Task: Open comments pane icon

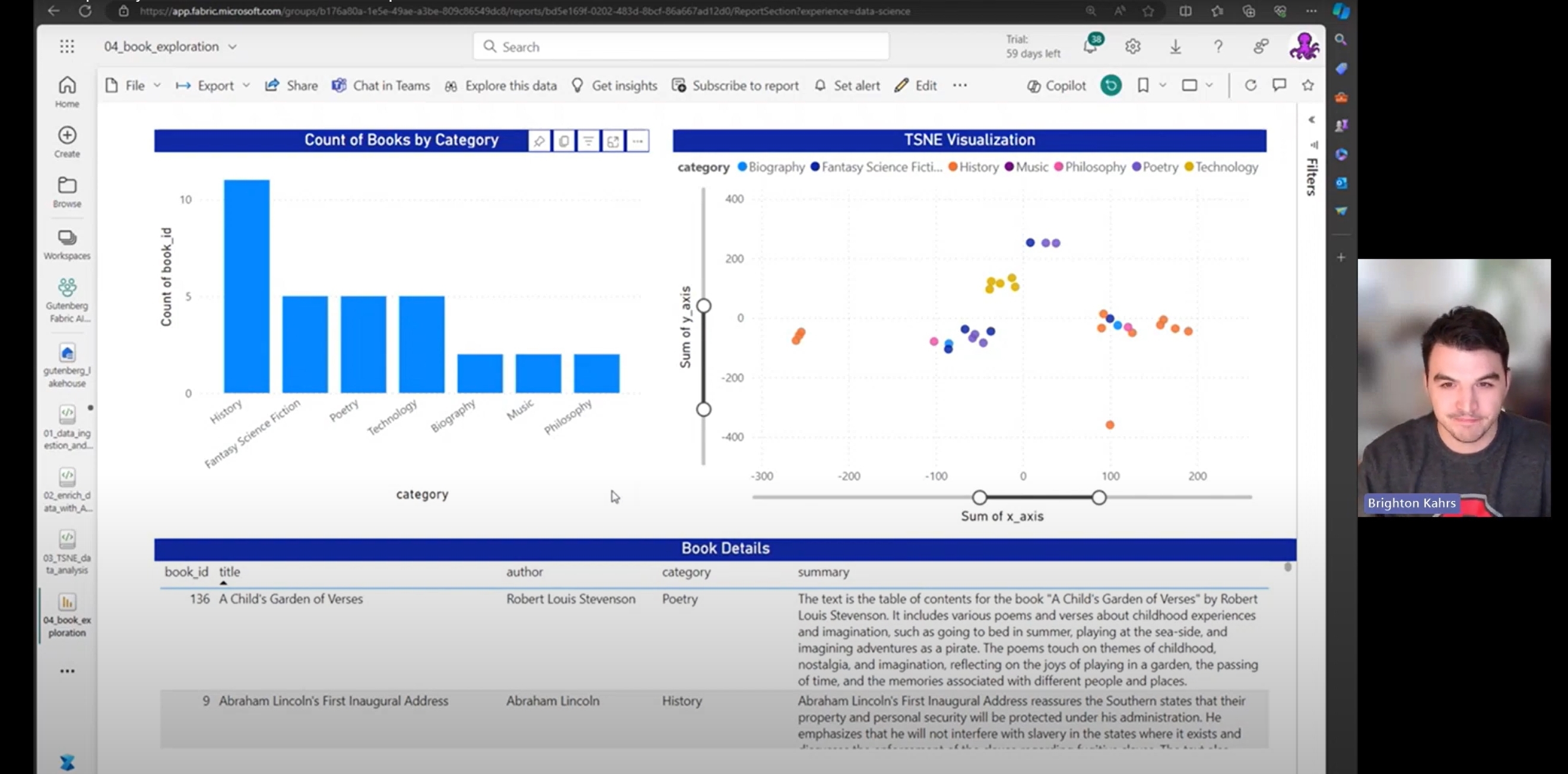Action: (x=1279, y=85)
